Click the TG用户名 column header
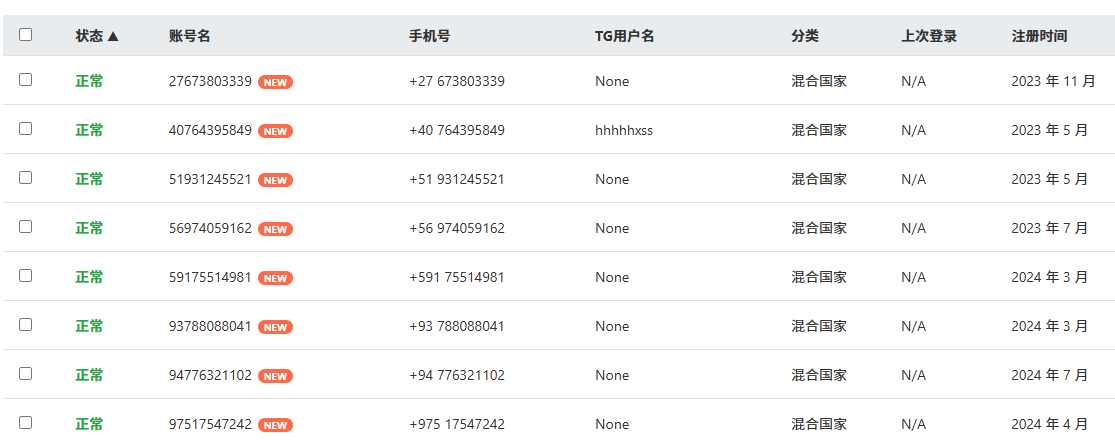1115x440 pixels. [x=624, y=36]
